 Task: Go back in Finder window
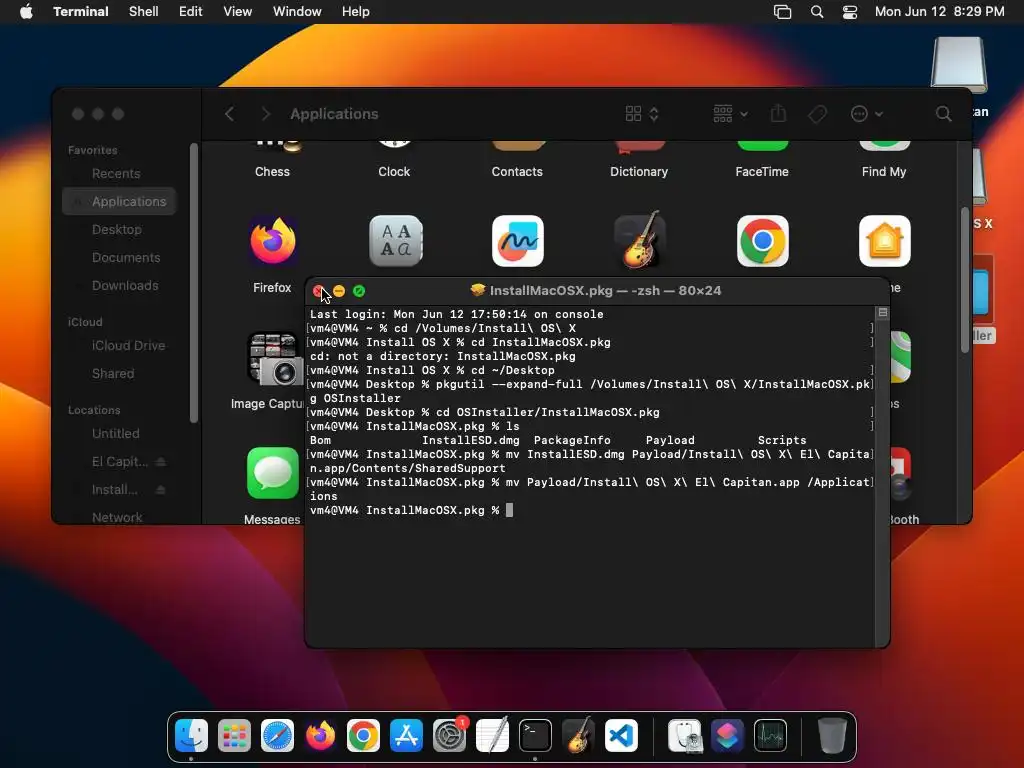229,114
